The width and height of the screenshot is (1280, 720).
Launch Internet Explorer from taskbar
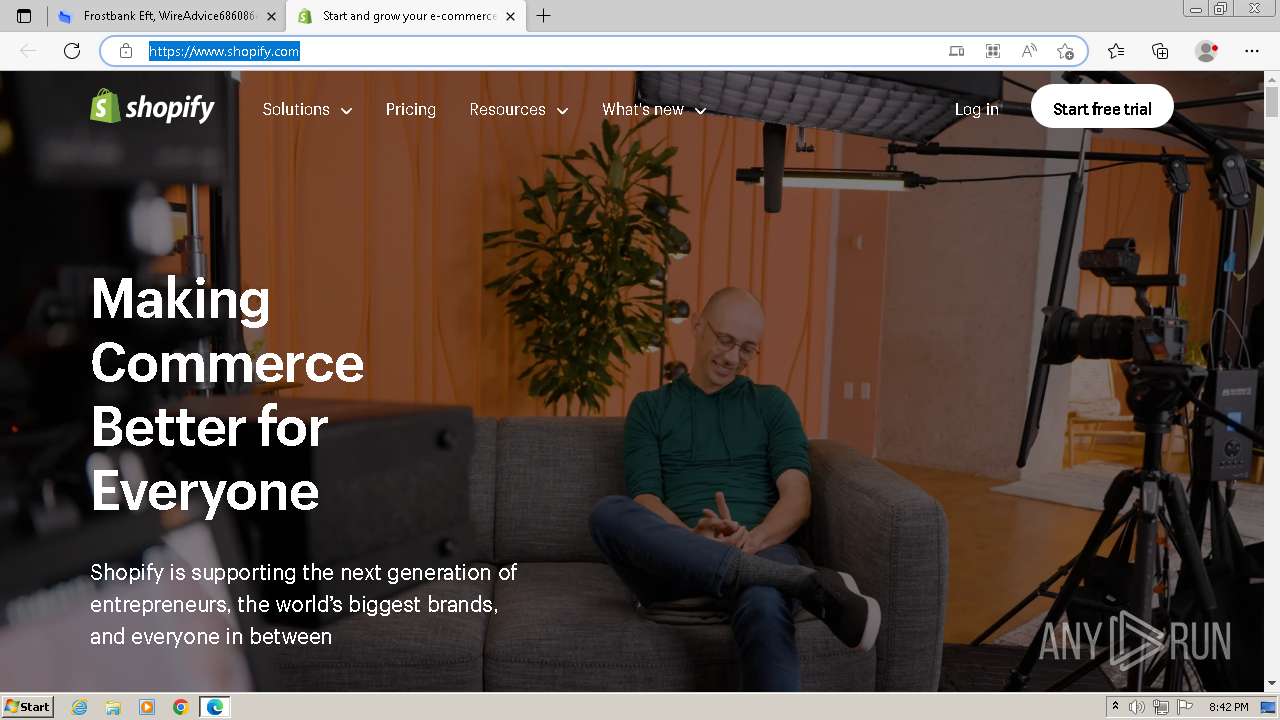[x=80, y=707]
